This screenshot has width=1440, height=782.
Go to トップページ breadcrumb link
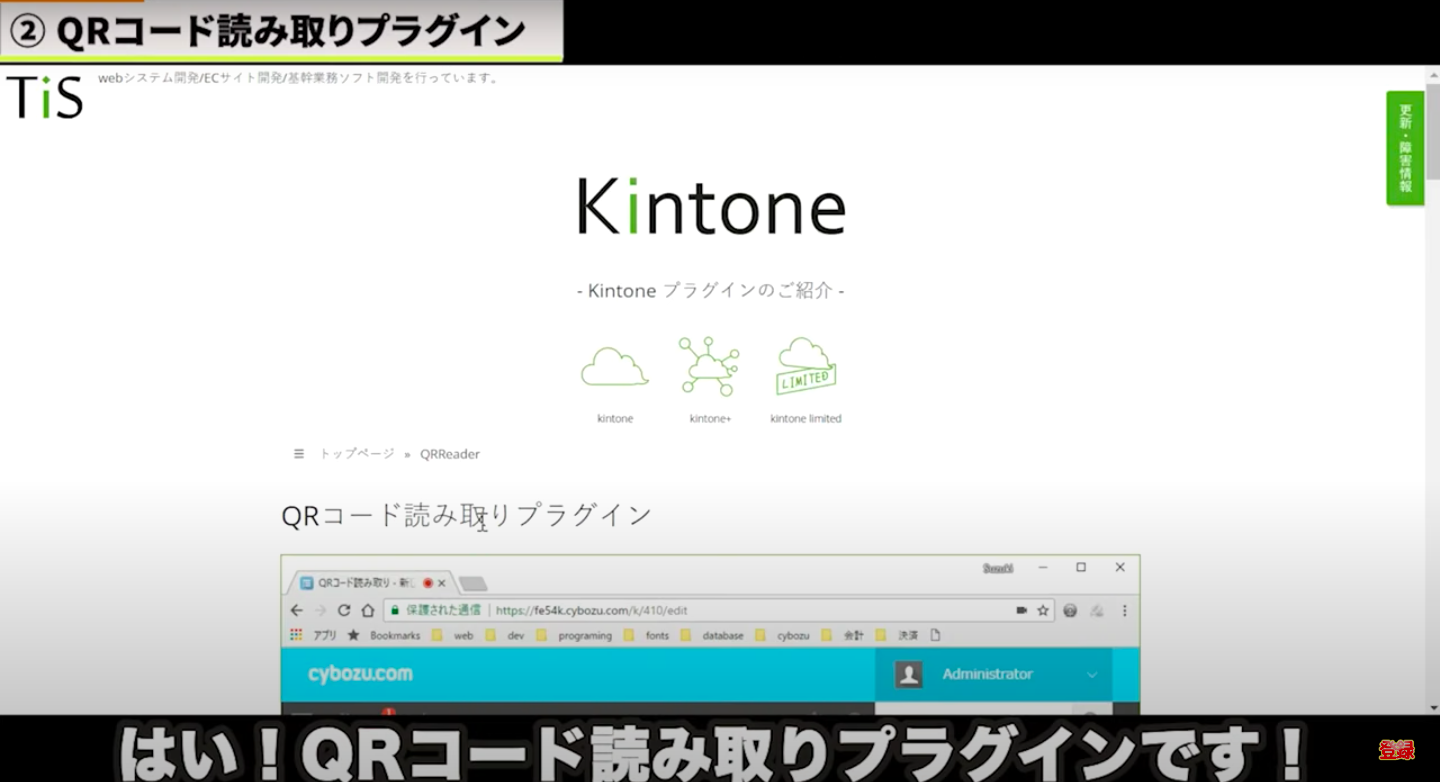coord(357,454)
